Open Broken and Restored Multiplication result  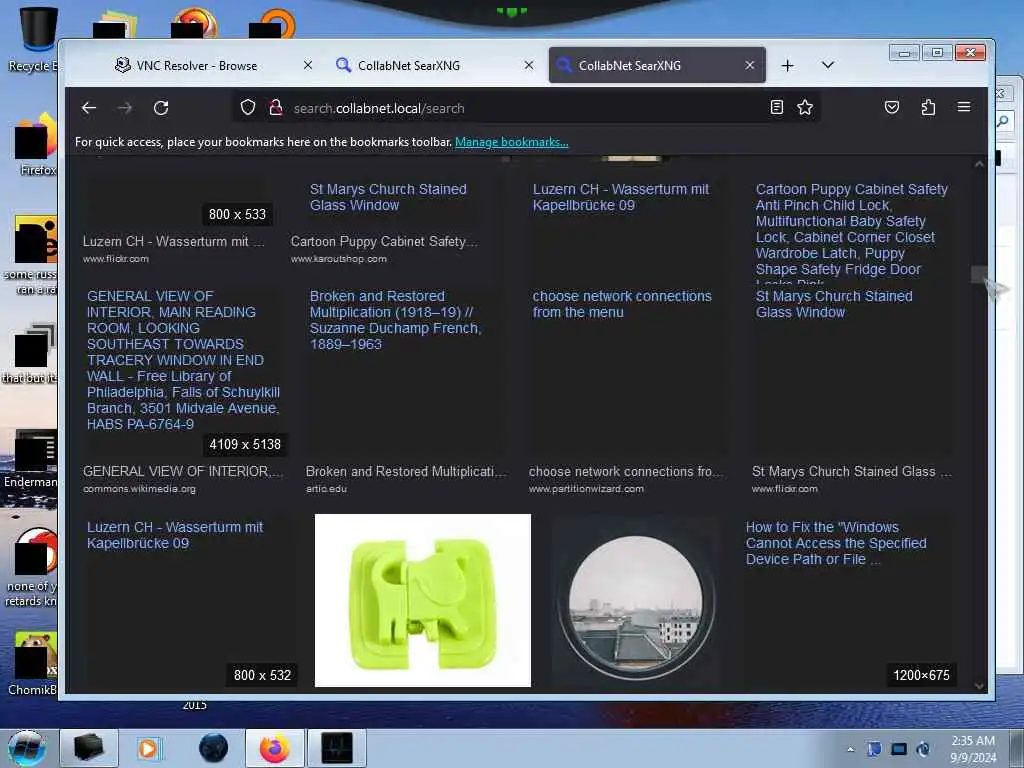point(395,320)
